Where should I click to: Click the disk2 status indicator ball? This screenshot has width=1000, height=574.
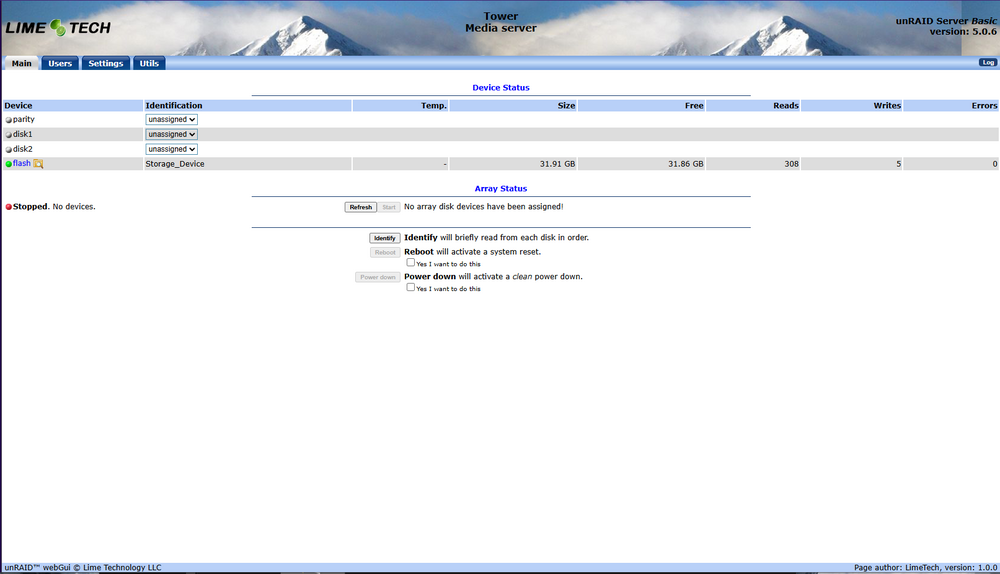click(8, 149)
